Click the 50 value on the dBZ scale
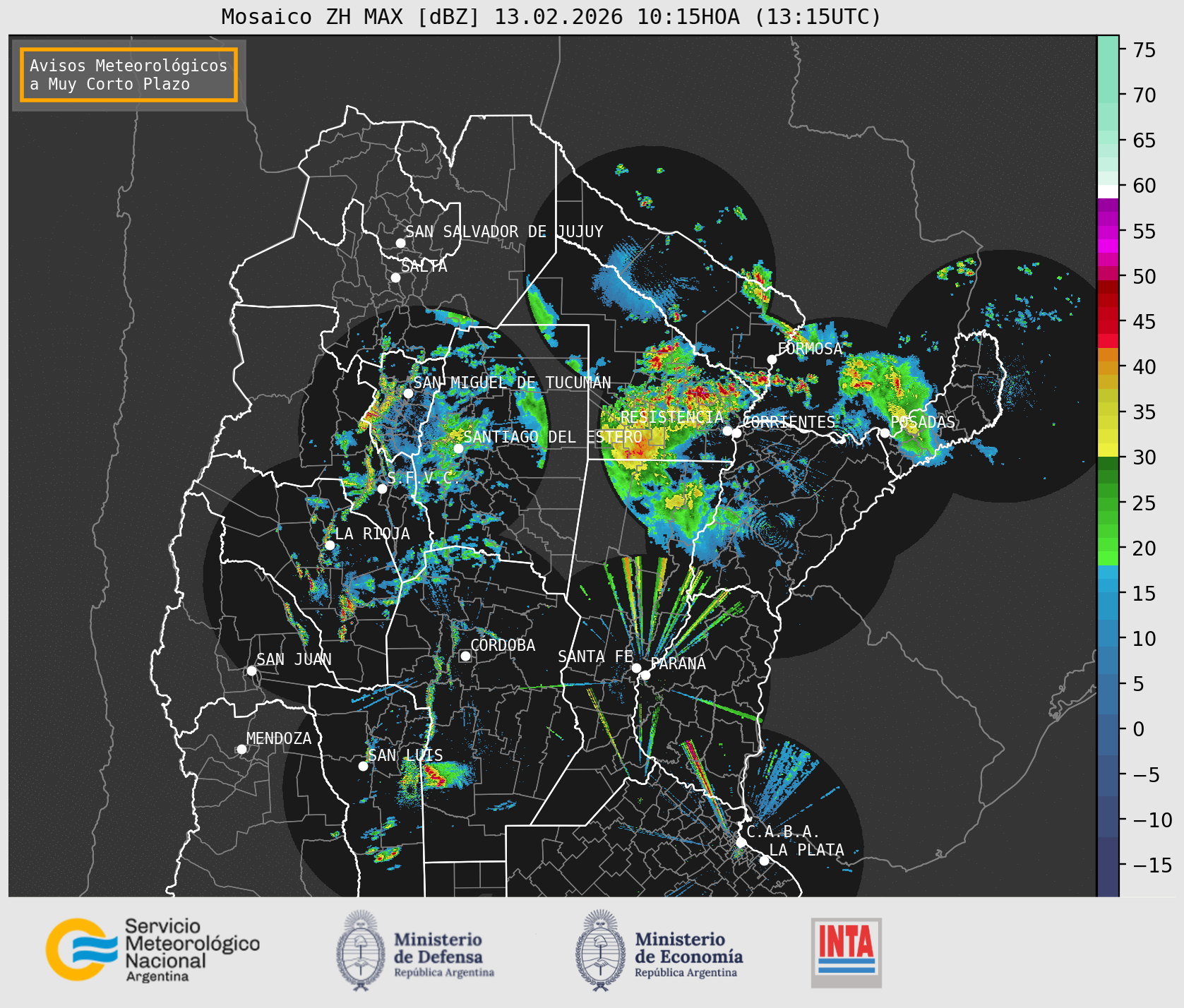 1144,277
